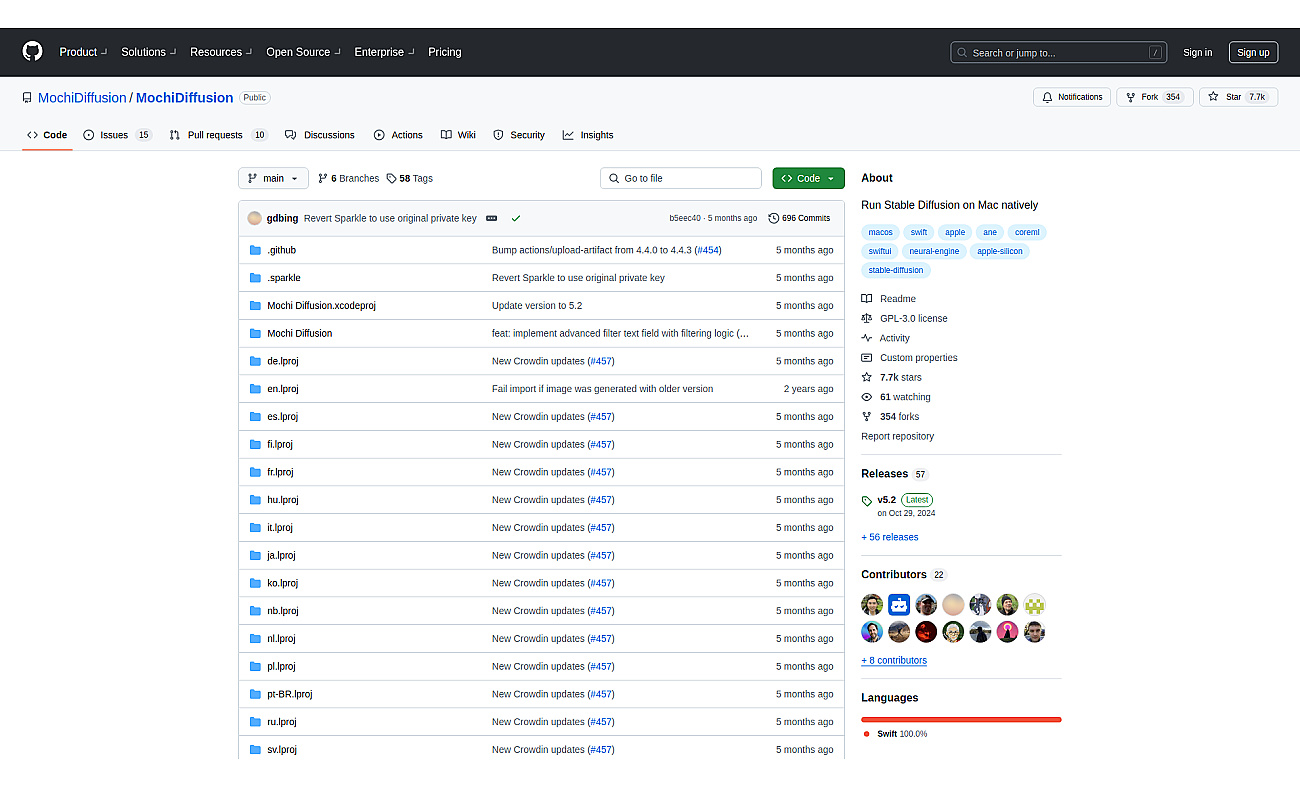Open pull request #454 link
Viewport: 1300px width, 788px height.
coord(707,250)
